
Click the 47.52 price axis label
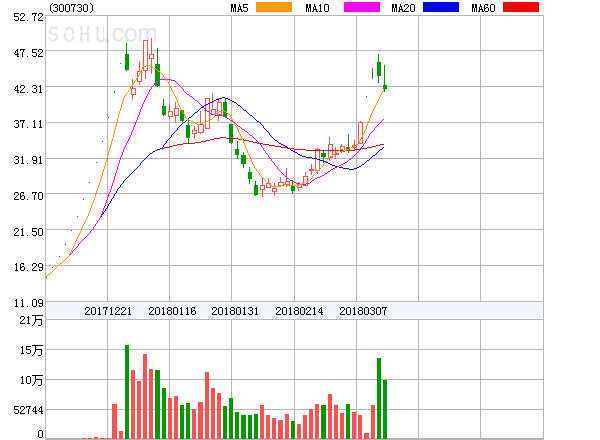coord(28,53)
